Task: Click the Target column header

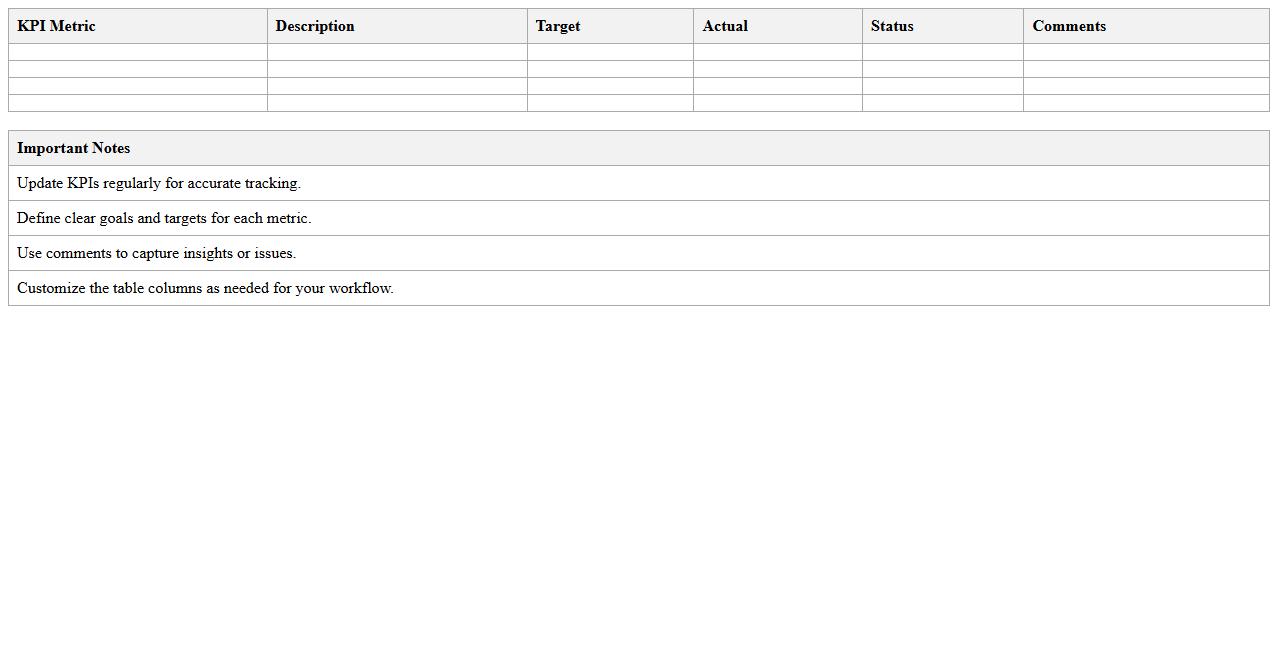Action: tap(557, 26)
